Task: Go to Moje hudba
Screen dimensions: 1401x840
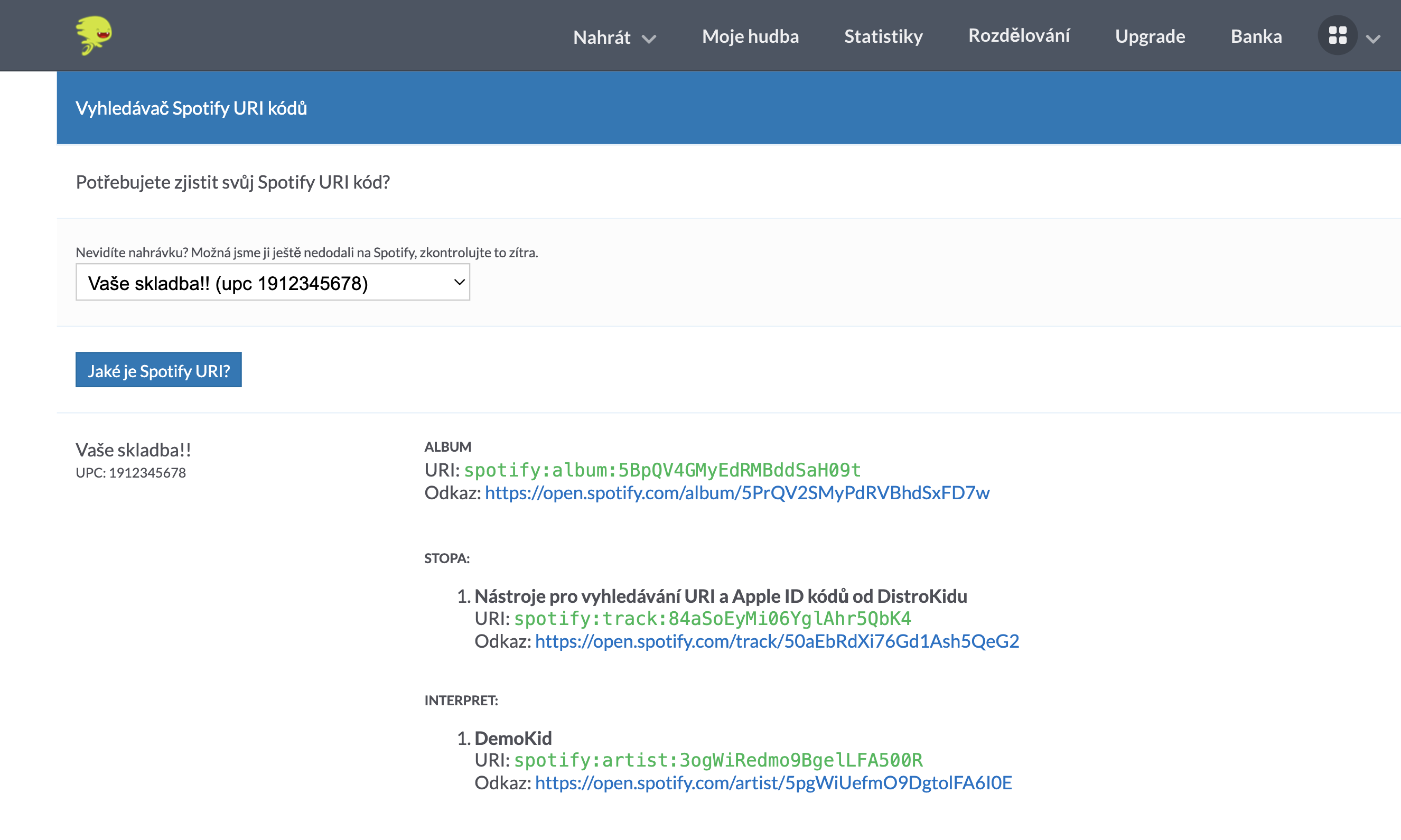Action: click(750, 36)
